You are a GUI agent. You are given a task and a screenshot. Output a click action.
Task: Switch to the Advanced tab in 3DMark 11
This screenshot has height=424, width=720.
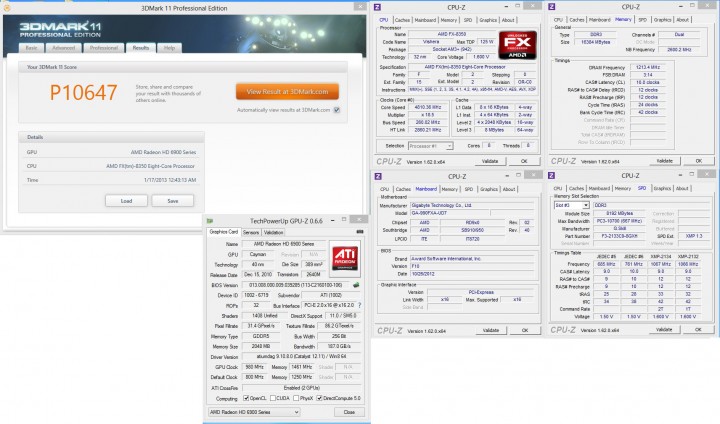pyautogui.click(x=63, y=48)
